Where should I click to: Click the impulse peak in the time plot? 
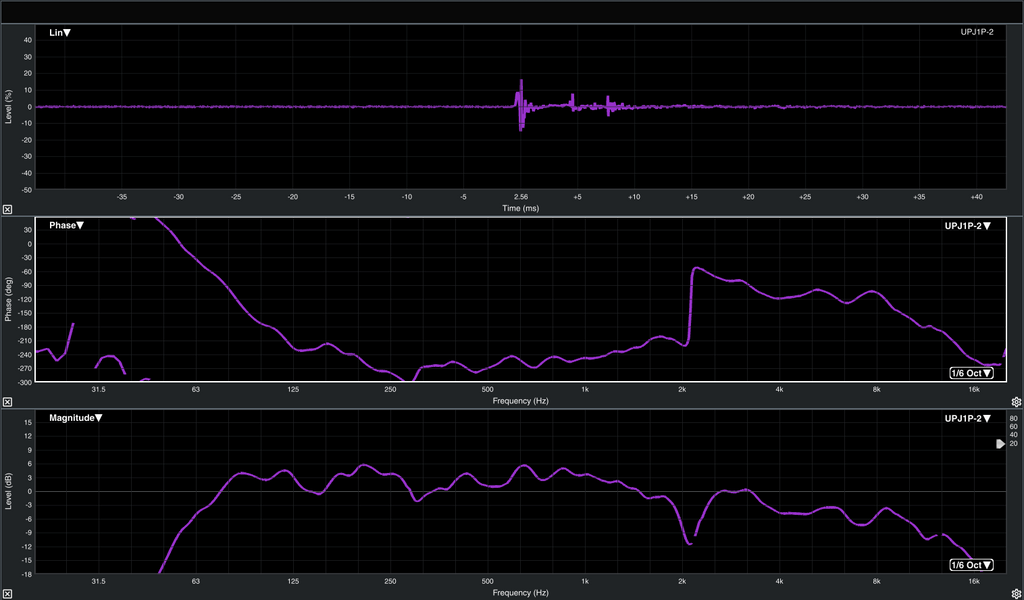pos(521,82)
